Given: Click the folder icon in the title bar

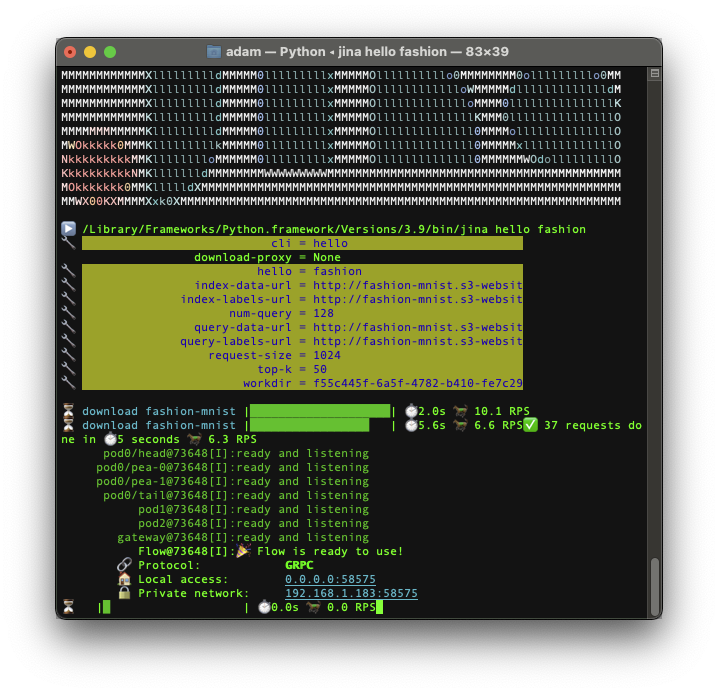Looking at the screenshot, I should click(x=213, y=52).
